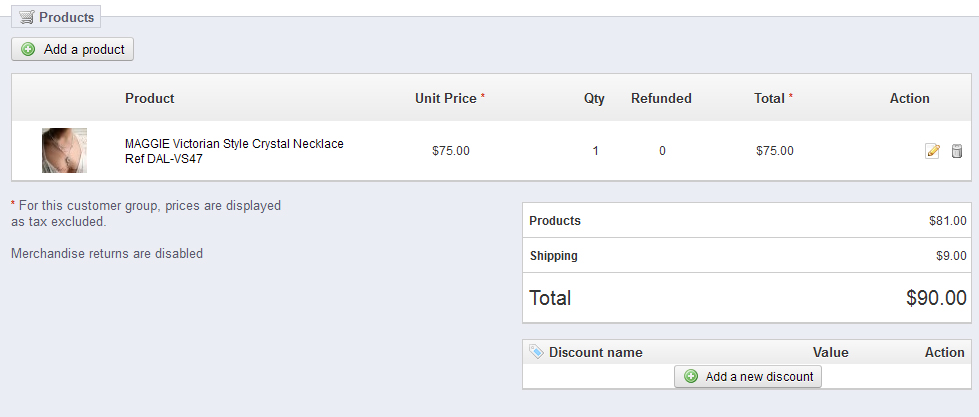The height and width of the screenshot is (417, 979).
Task: Click the necklace unit price $75.00
Action: pos(451,151)
